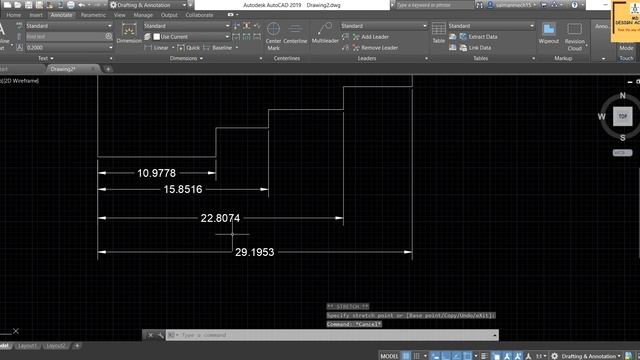Click the workspace switching gear icon in status bar
Image resolution: width=640 pixels, height=360 pixels.
(554, 356)
